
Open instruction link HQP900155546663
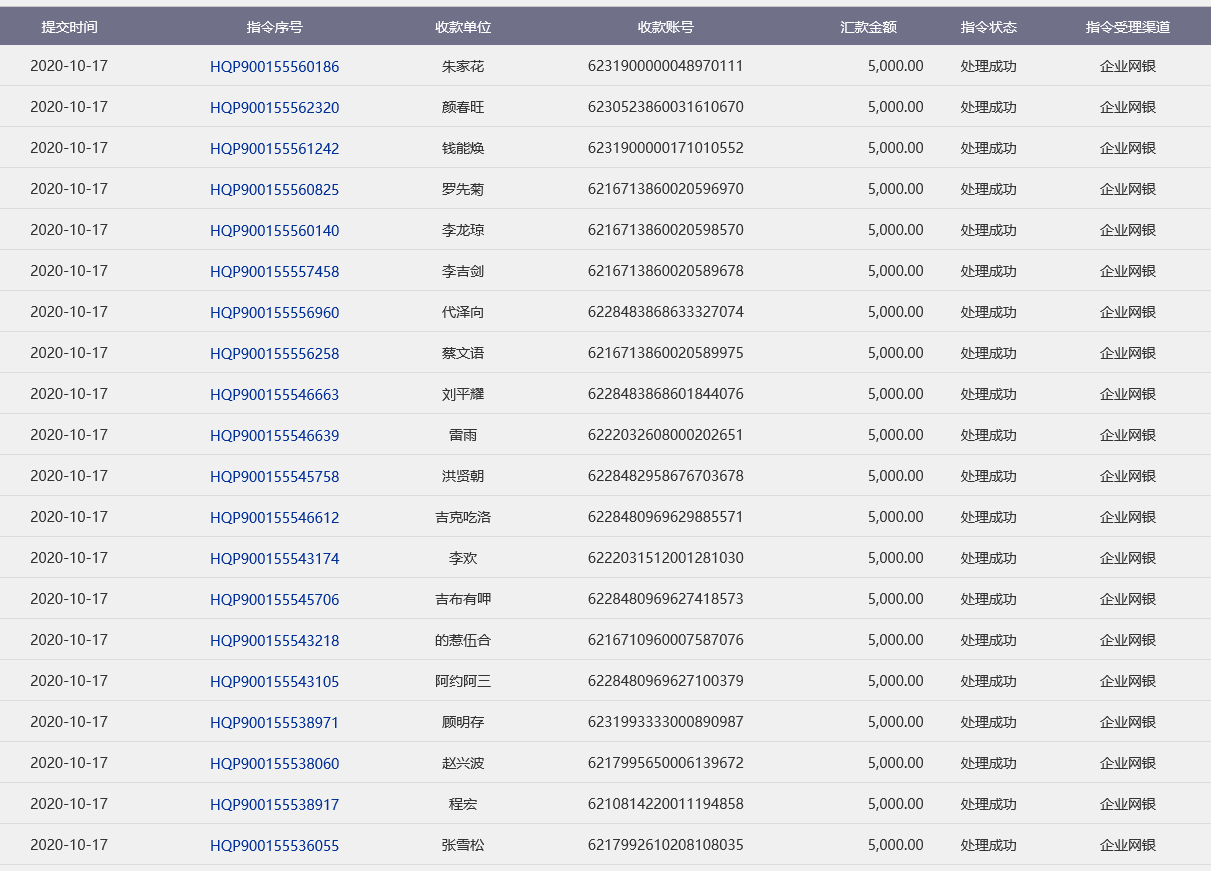point(274,395)
